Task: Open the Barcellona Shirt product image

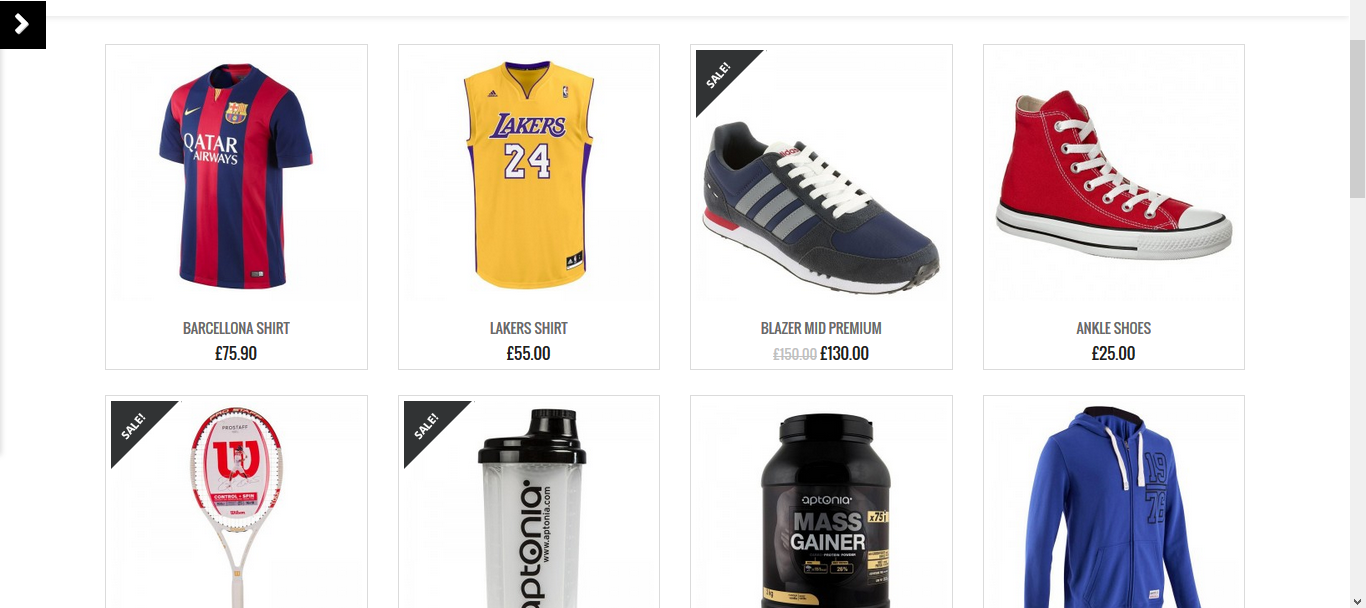Action: (236, 176)
